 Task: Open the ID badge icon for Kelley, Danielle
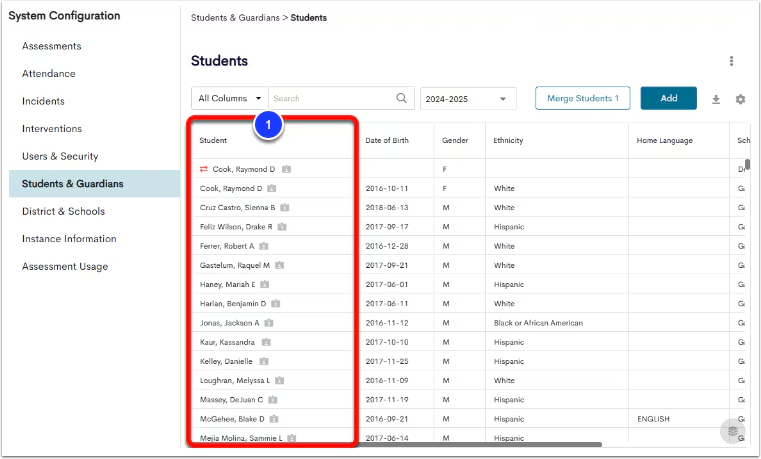pos(264,361)
